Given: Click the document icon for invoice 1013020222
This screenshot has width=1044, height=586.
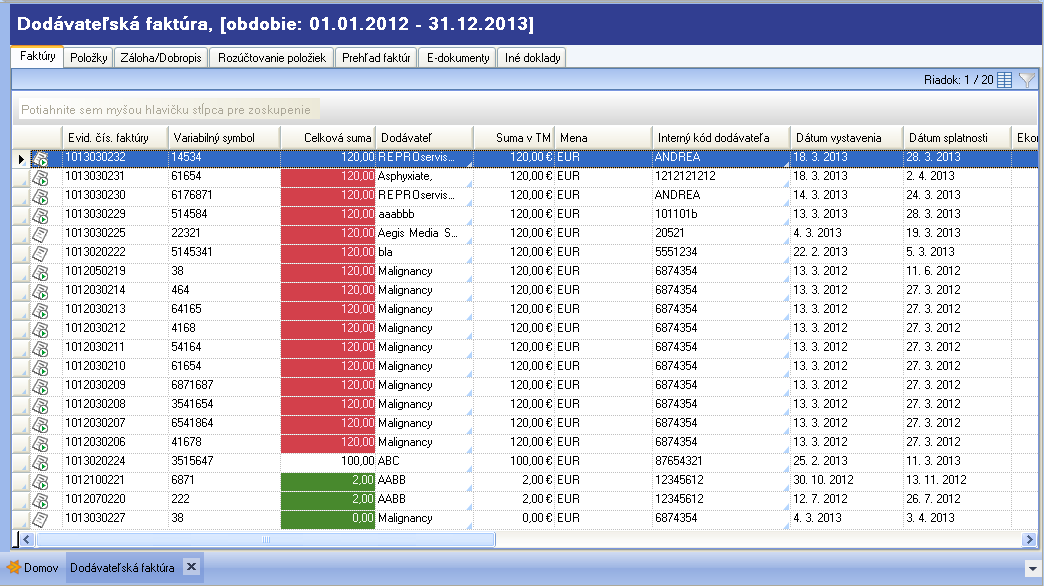Looking at the screenshot, I should coord(40,254).
